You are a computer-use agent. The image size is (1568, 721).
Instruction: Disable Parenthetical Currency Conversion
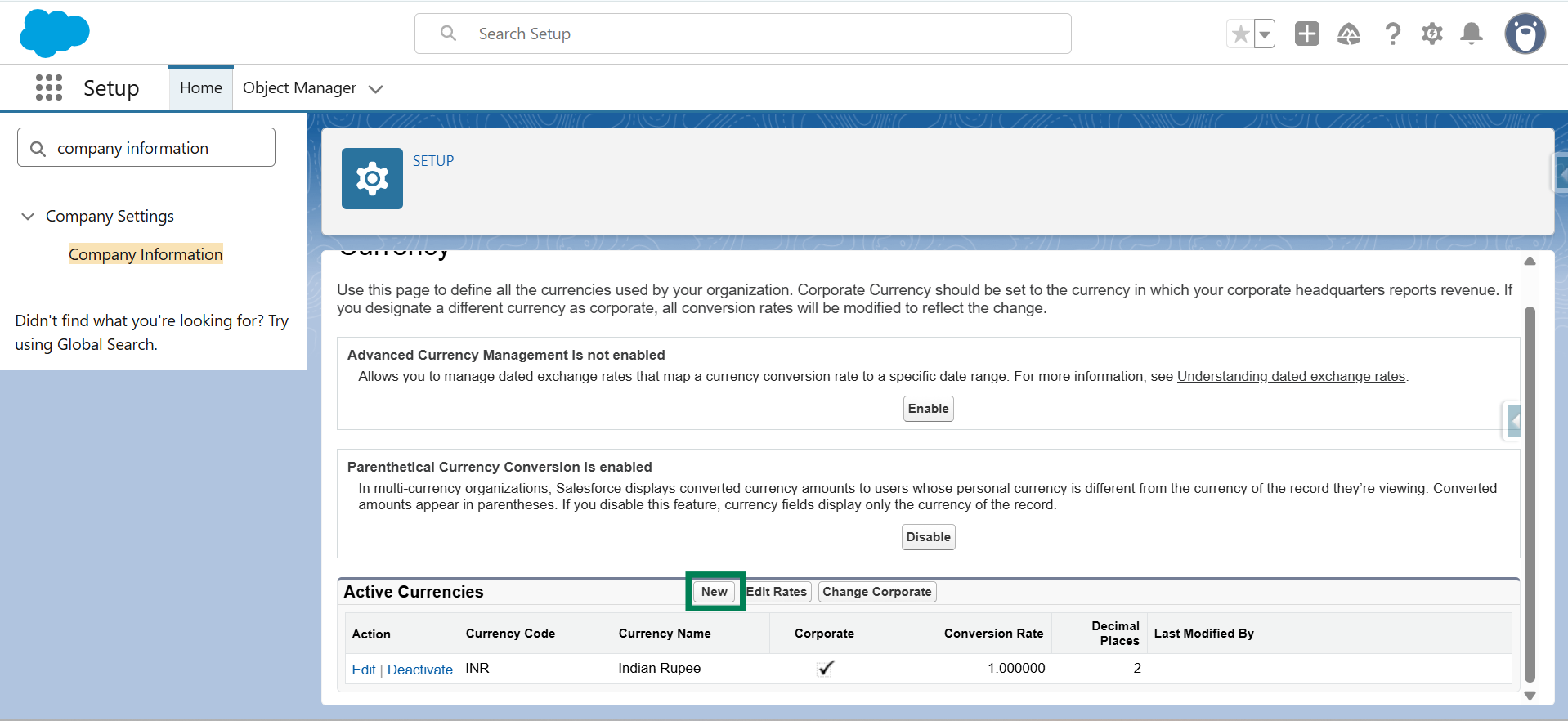tap(928, 537)
